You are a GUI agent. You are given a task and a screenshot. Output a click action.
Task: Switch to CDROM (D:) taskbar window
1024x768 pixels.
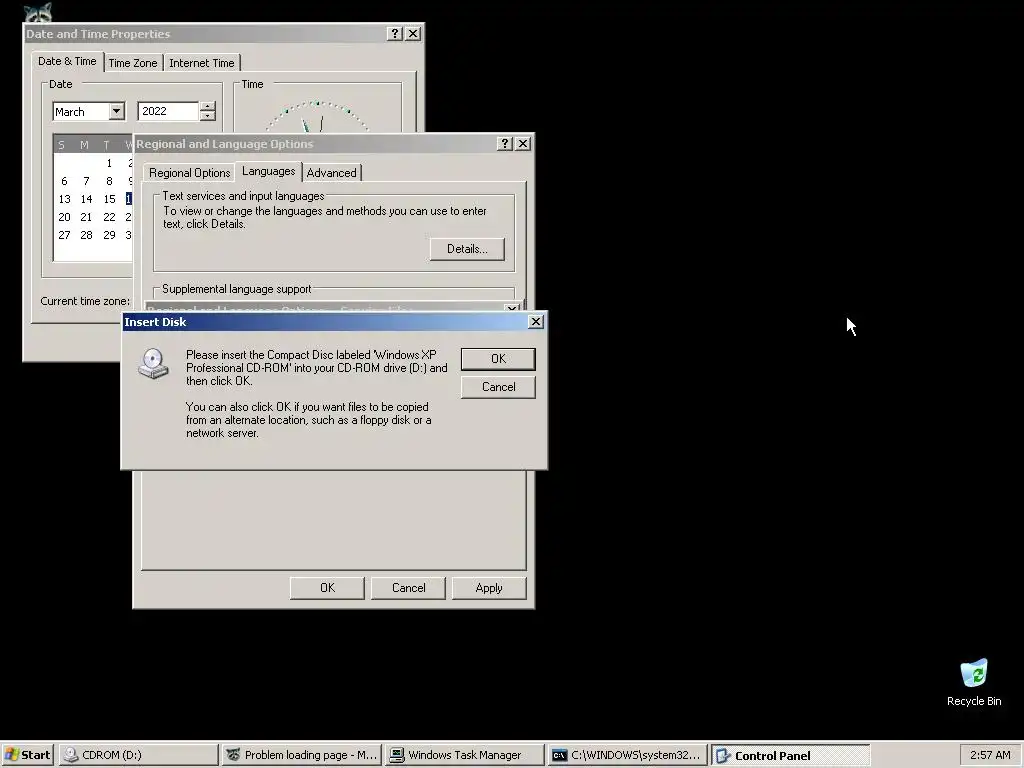(138, 755)
